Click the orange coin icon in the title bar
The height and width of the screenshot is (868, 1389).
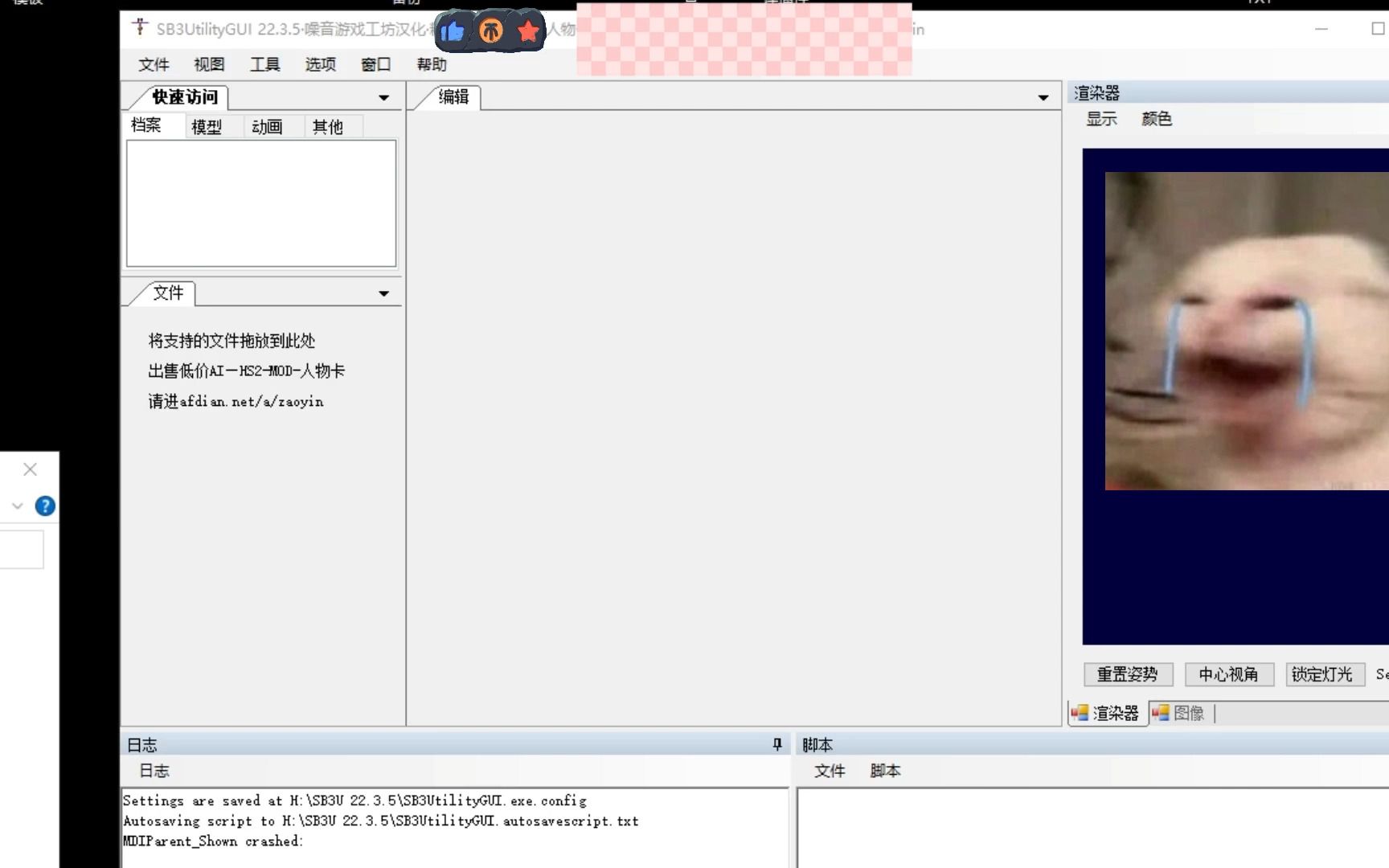(x=491, y=30)
